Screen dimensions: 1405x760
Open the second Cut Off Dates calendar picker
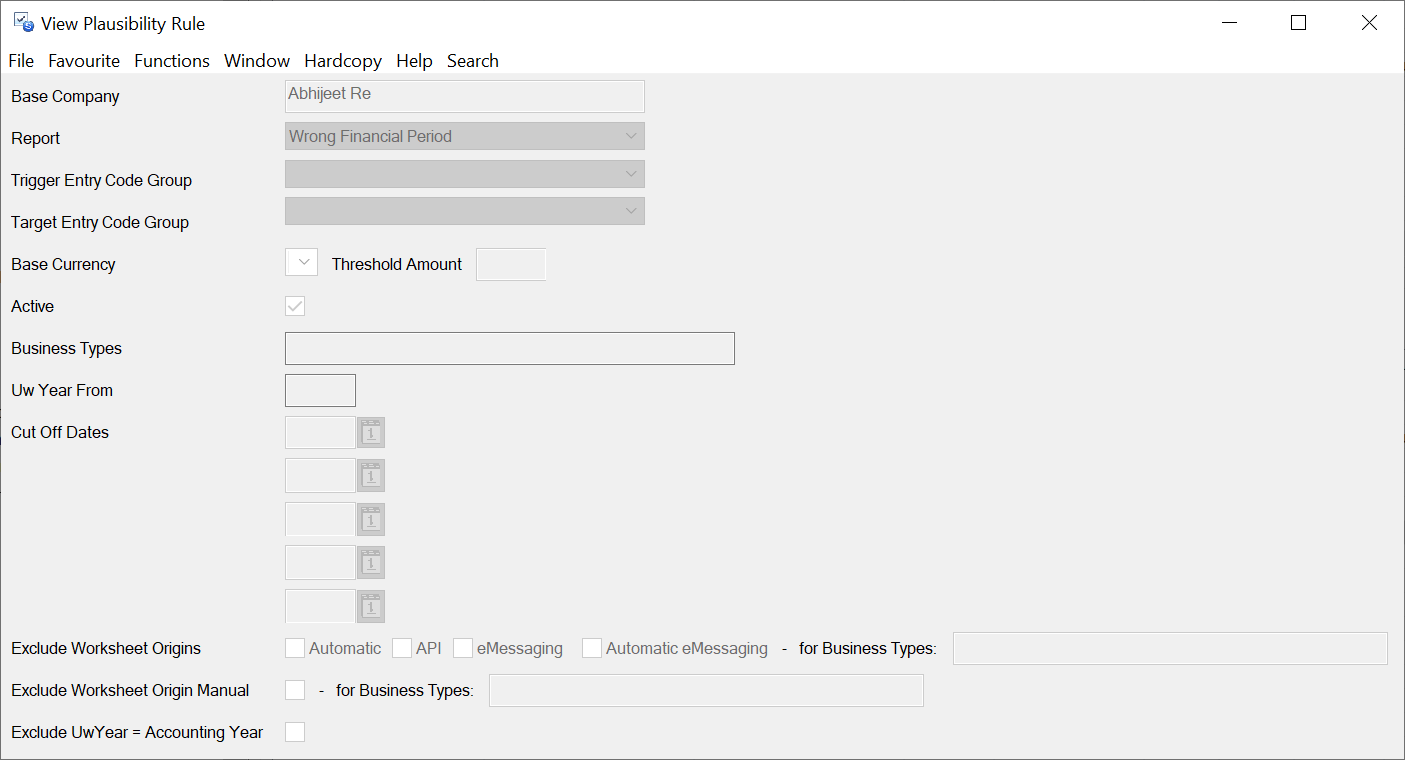pos(371,476)
